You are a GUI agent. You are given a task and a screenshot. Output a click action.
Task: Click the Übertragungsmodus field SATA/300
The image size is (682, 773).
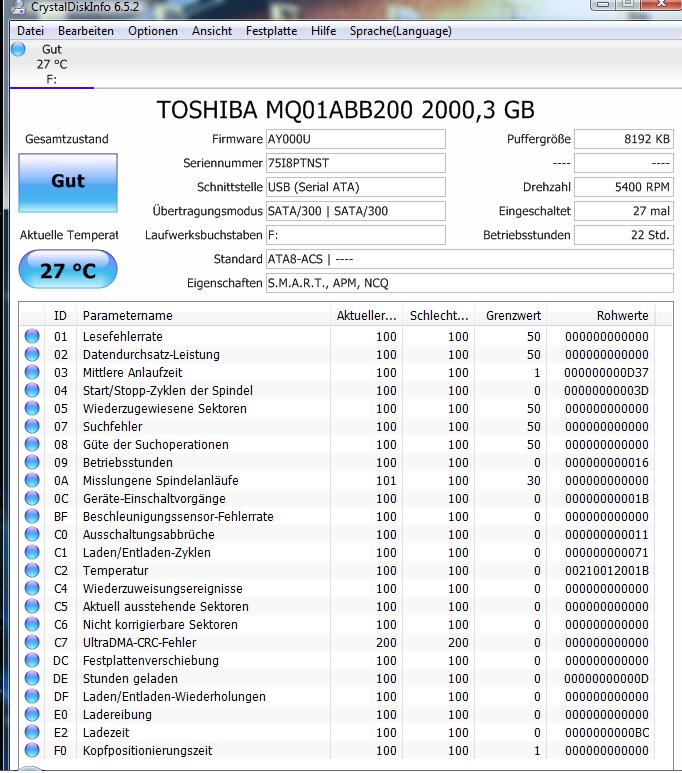click(356, 211)
